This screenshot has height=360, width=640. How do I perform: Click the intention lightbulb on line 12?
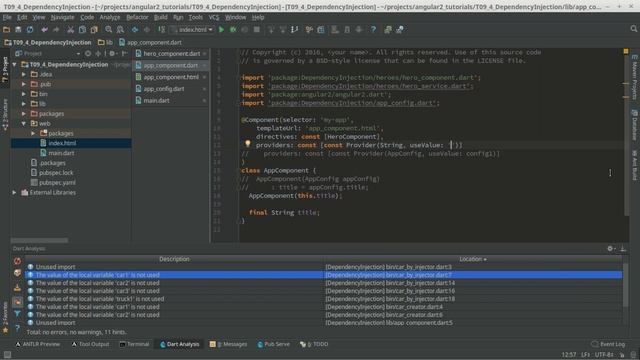tap(247, 144)
